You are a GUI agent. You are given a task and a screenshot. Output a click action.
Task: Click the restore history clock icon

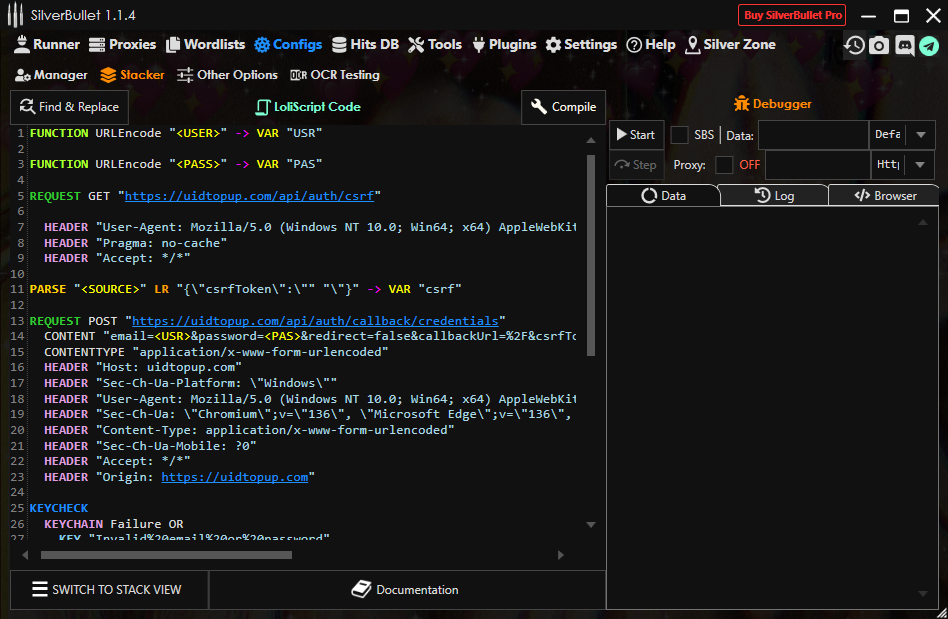[x=854, y=45]
